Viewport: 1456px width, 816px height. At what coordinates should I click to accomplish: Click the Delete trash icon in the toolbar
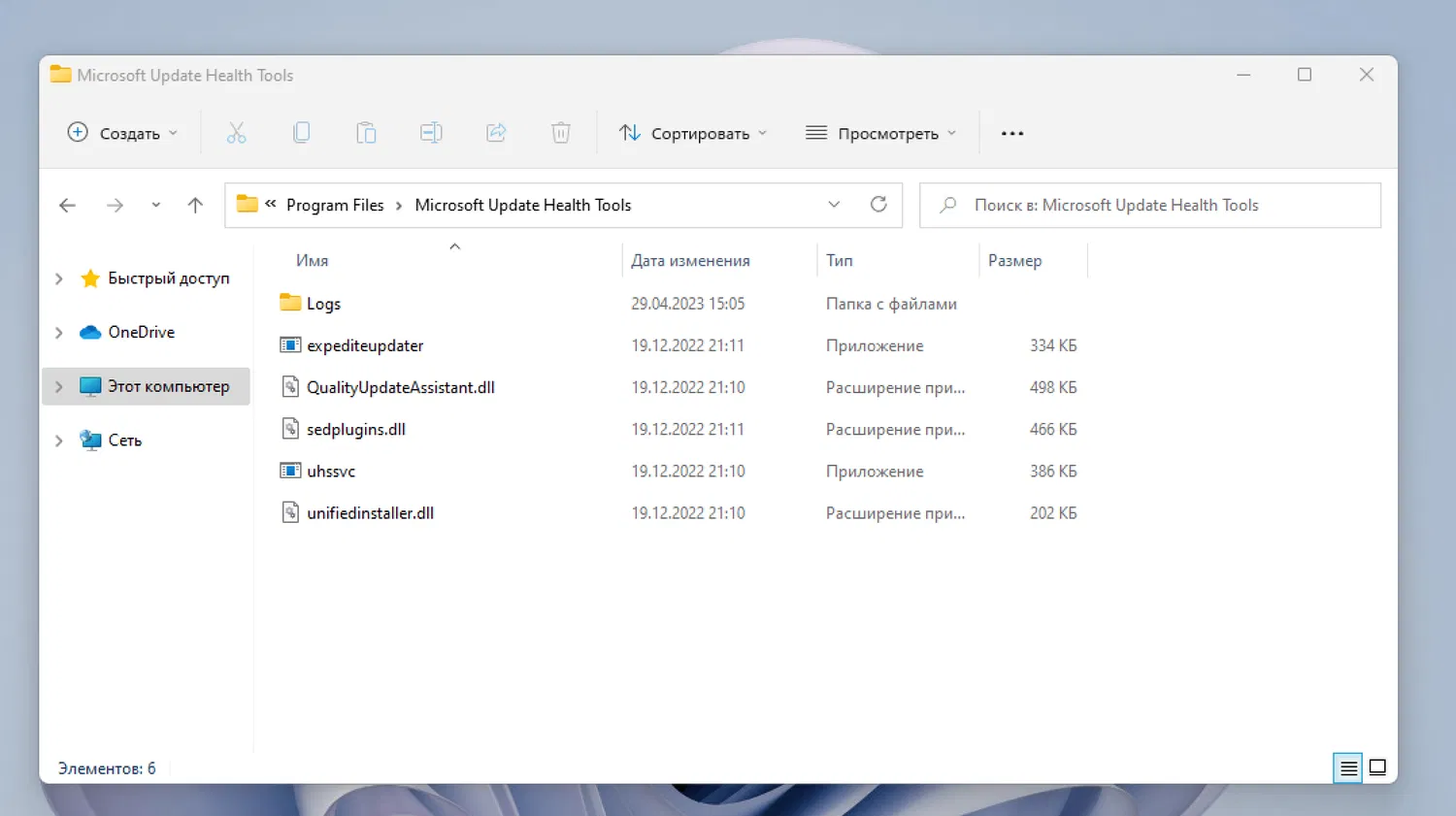pyautogui.click(x=560, y=132)
